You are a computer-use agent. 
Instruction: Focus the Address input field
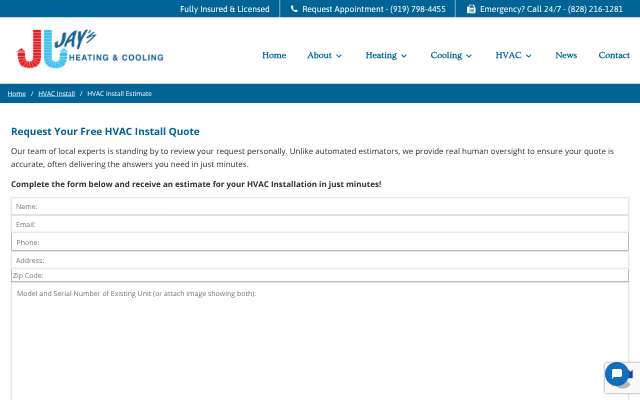[320, 260]
